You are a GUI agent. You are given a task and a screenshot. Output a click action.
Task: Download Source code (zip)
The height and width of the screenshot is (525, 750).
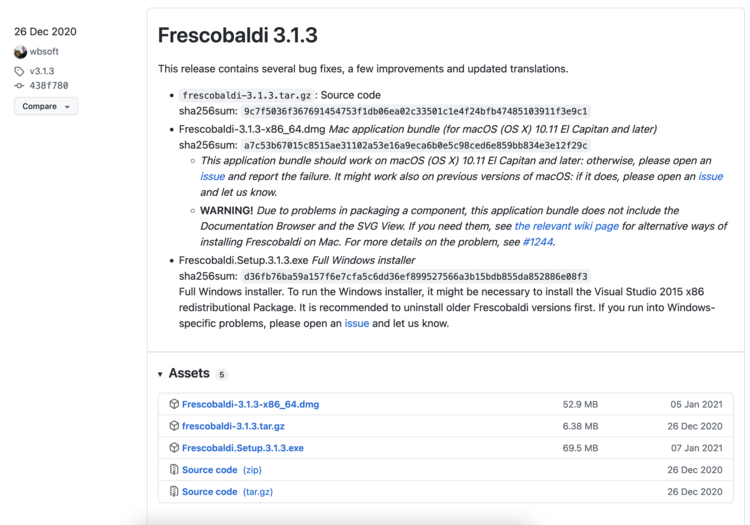point(210,470)
